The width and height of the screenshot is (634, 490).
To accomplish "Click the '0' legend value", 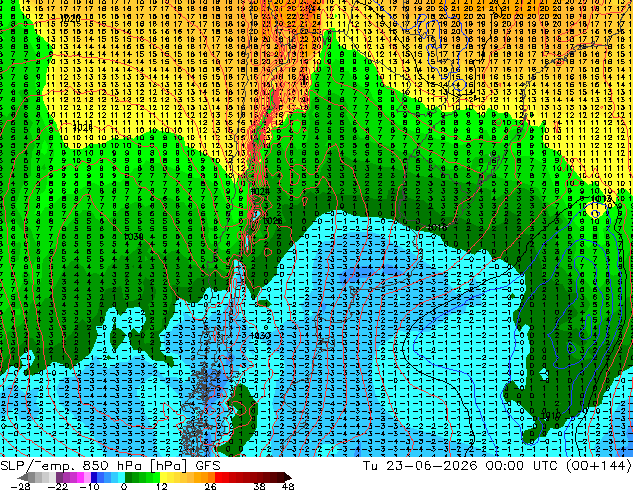I will [124, 486].
